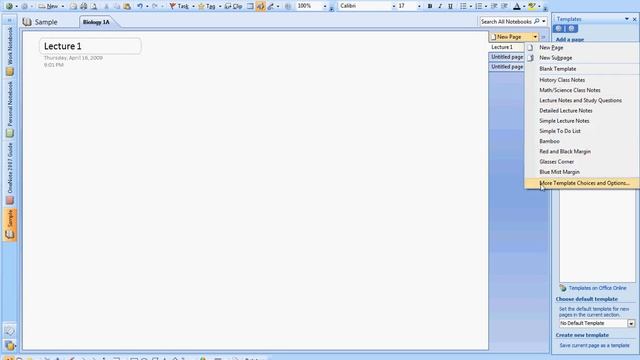640x360 pixels.
Task: Toggle Underline formatting
Action: [450, 6]
